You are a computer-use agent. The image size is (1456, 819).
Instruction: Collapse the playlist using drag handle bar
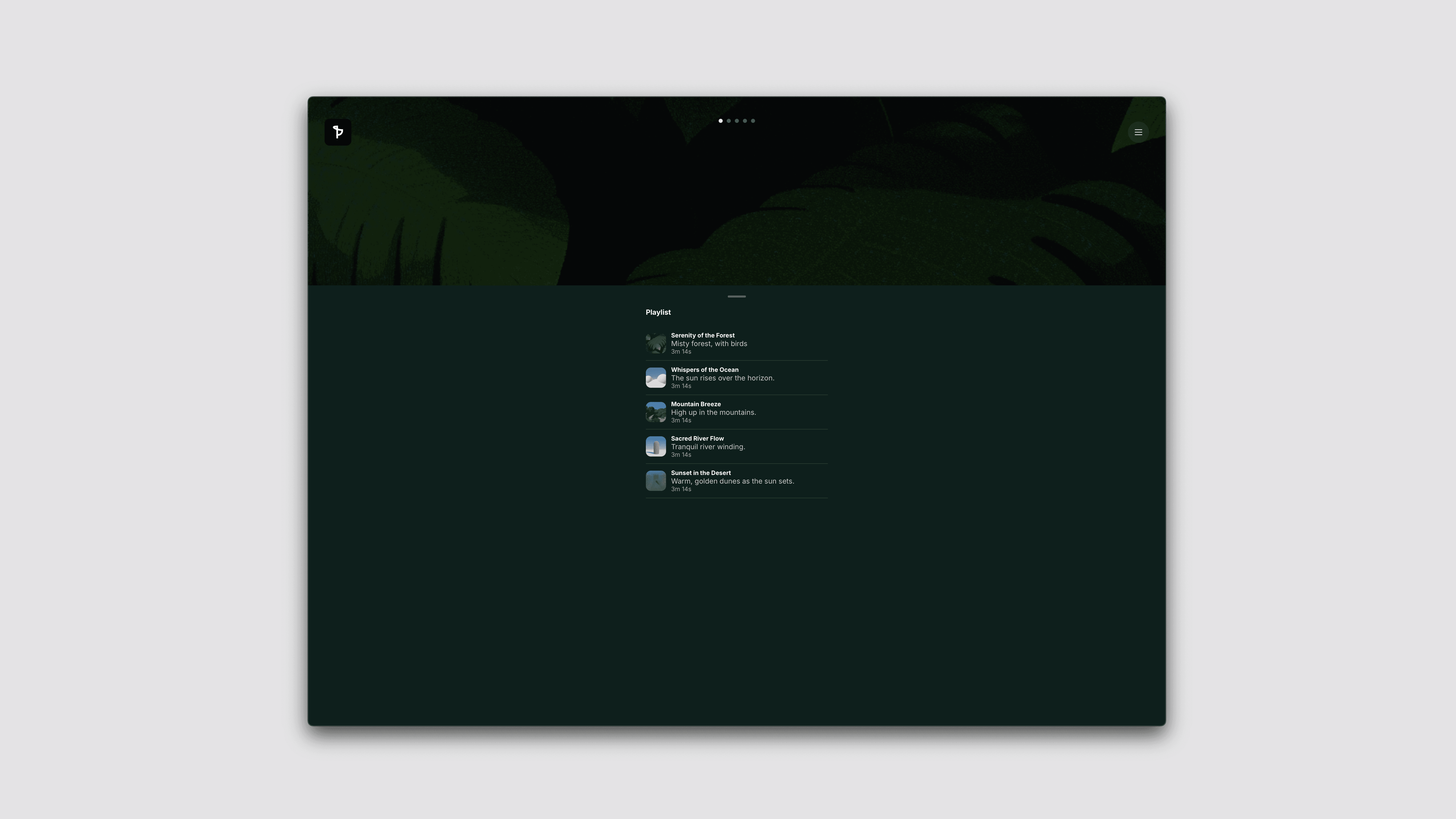tap(737, 296)
